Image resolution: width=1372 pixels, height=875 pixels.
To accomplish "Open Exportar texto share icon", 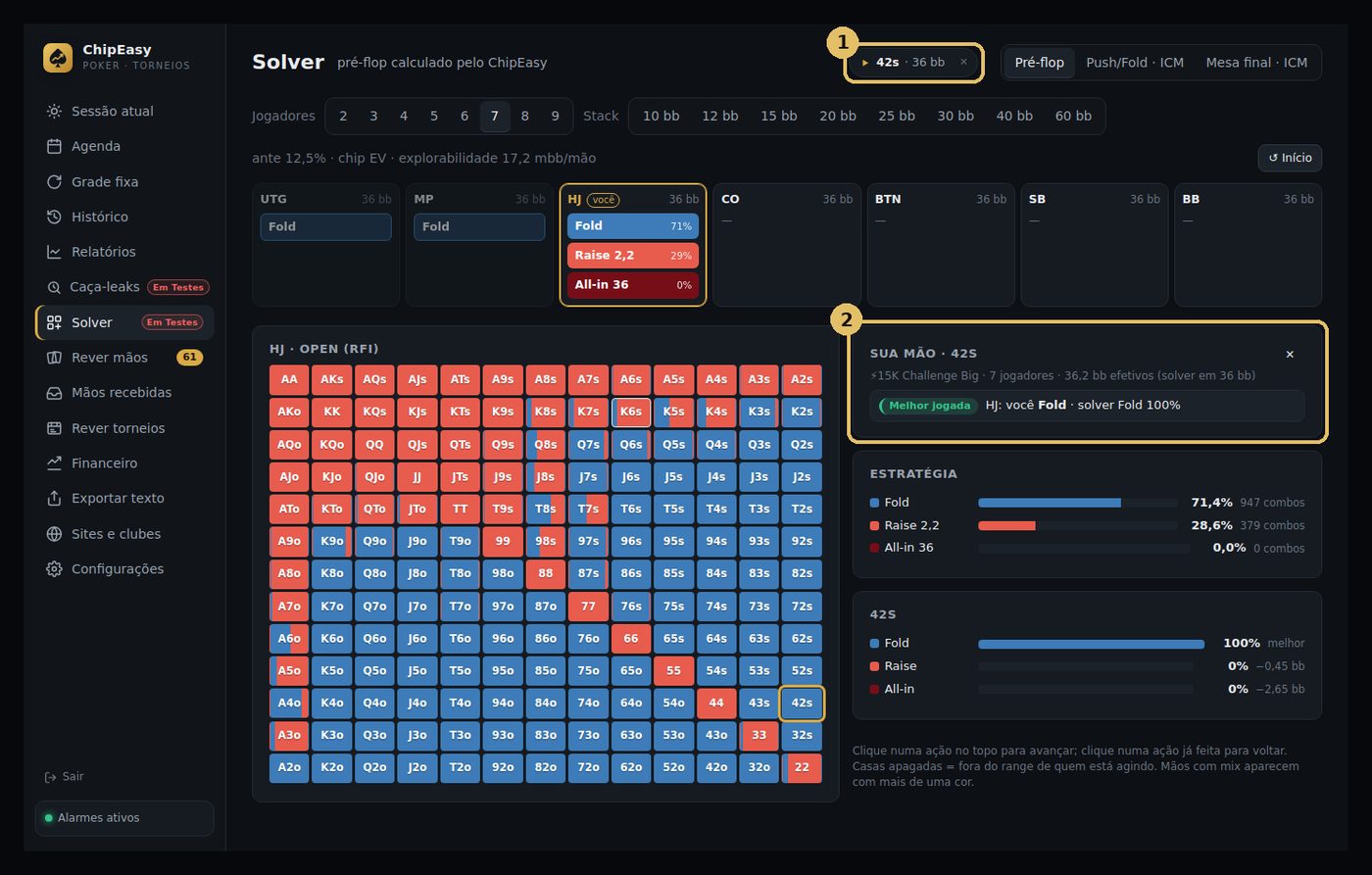I will point(54,499).
